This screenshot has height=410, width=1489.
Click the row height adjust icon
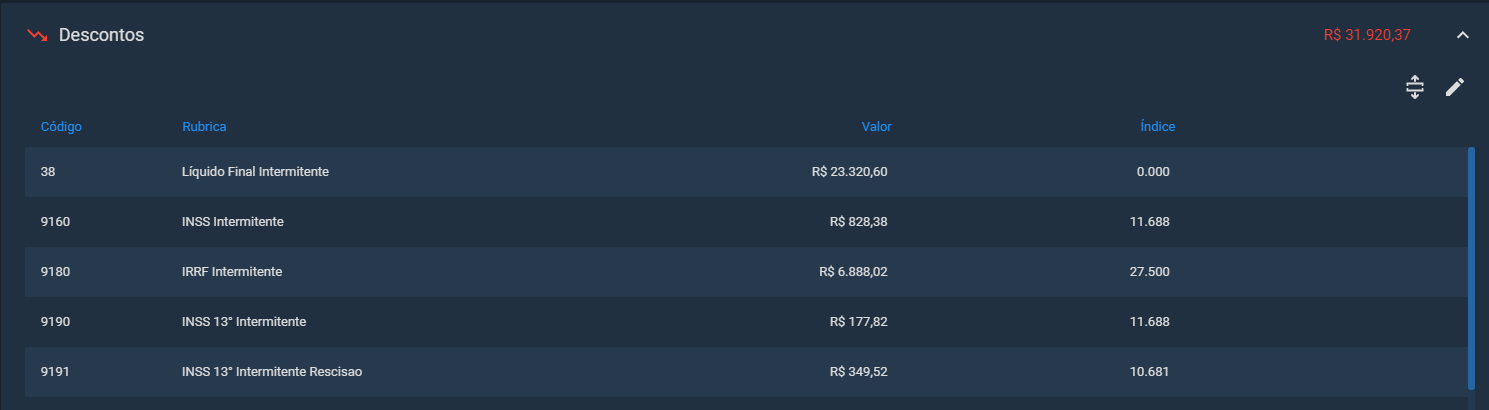[1414, 87]
